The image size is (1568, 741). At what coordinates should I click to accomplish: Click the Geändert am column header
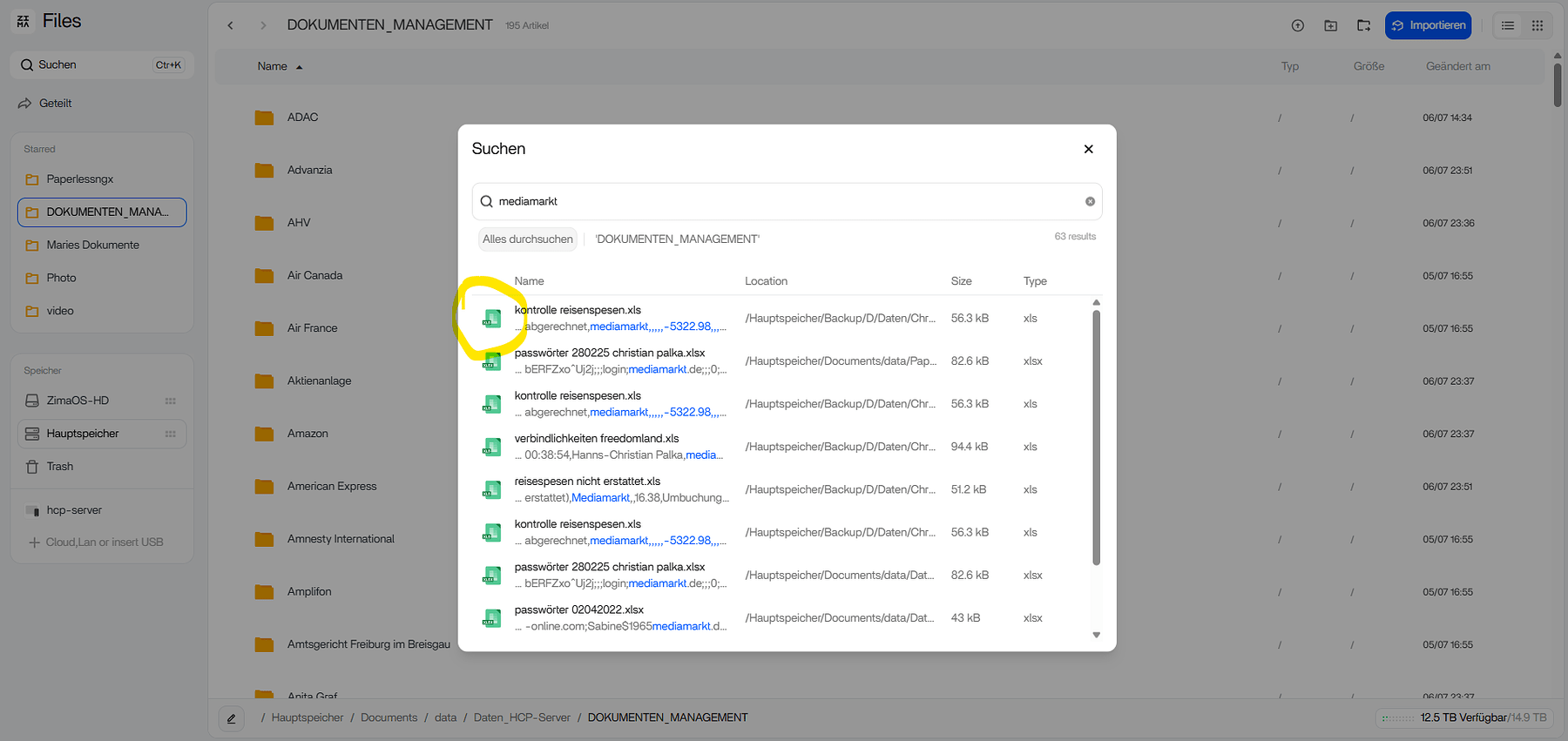click(1457, 67)
